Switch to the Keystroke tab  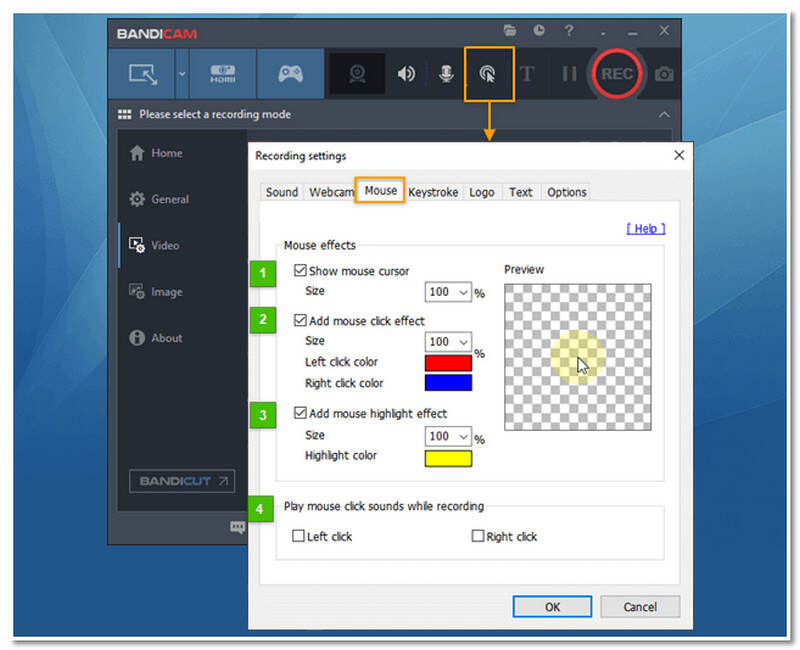click(x=433, y=192)
